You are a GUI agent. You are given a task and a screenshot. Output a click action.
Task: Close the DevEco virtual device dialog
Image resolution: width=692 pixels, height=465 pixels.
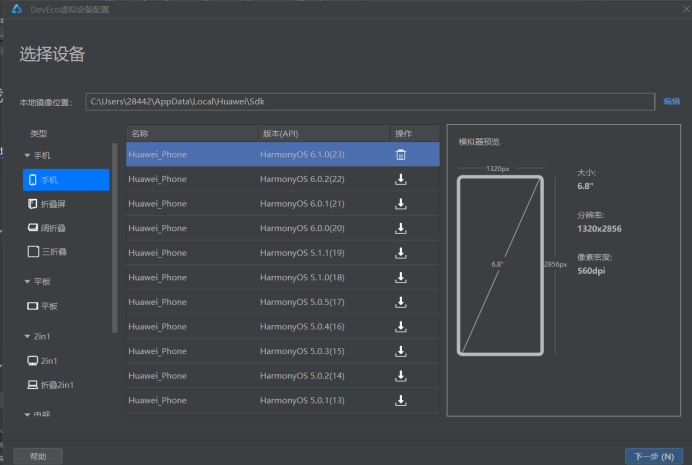(x=687, y=8)
